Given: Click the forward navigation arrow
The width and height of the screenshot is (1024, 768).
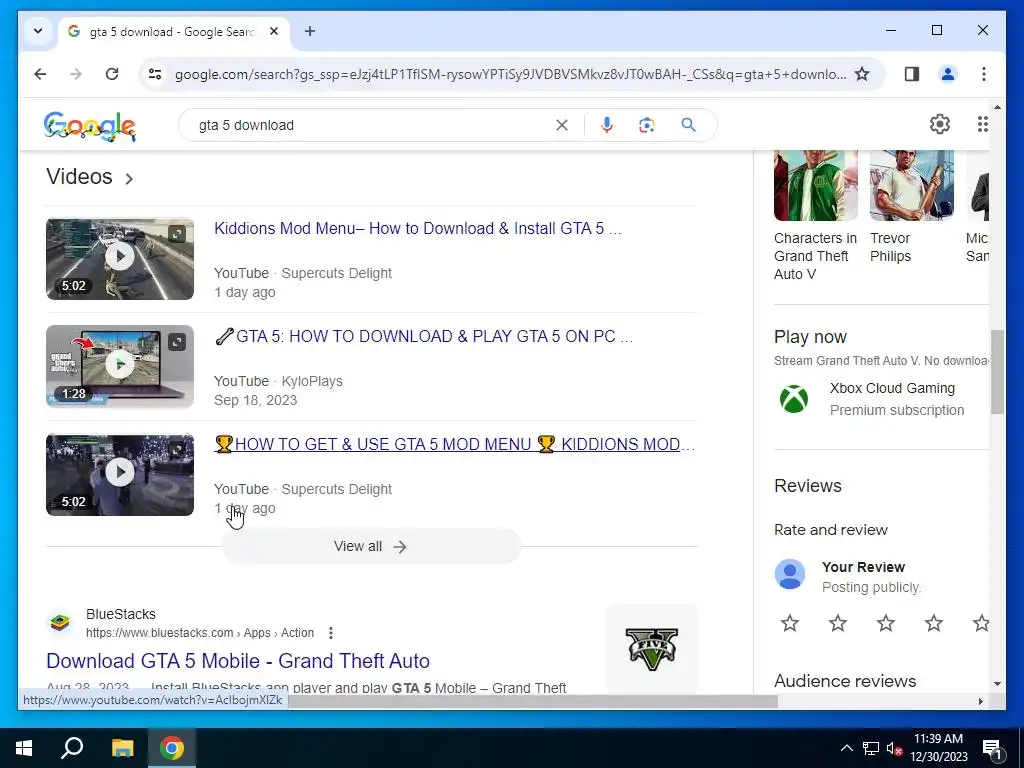Looking at the screenshot, I should click(x=76, y=74).
